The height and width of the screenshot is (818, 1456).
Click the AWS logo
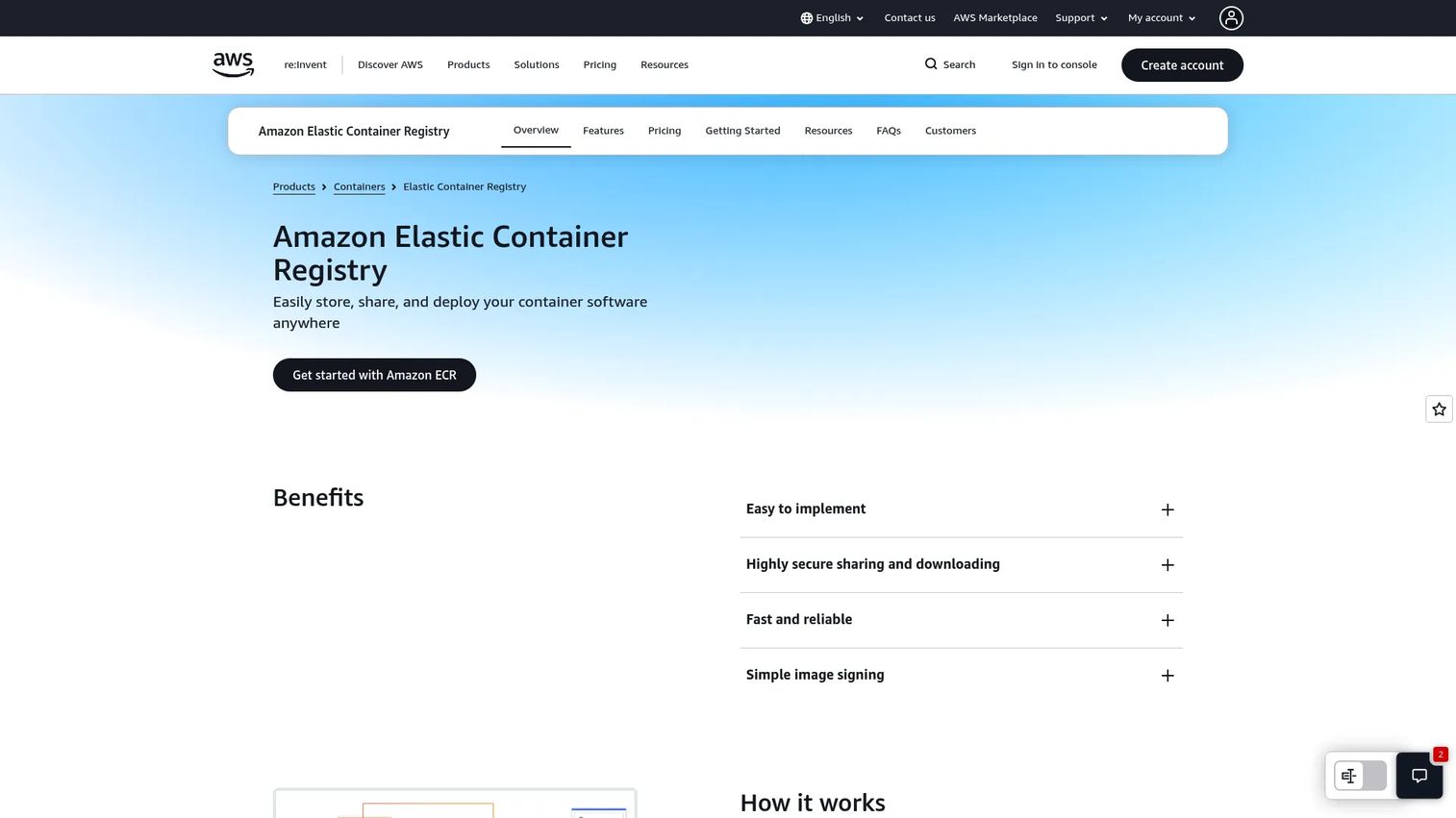coord(233,64)
